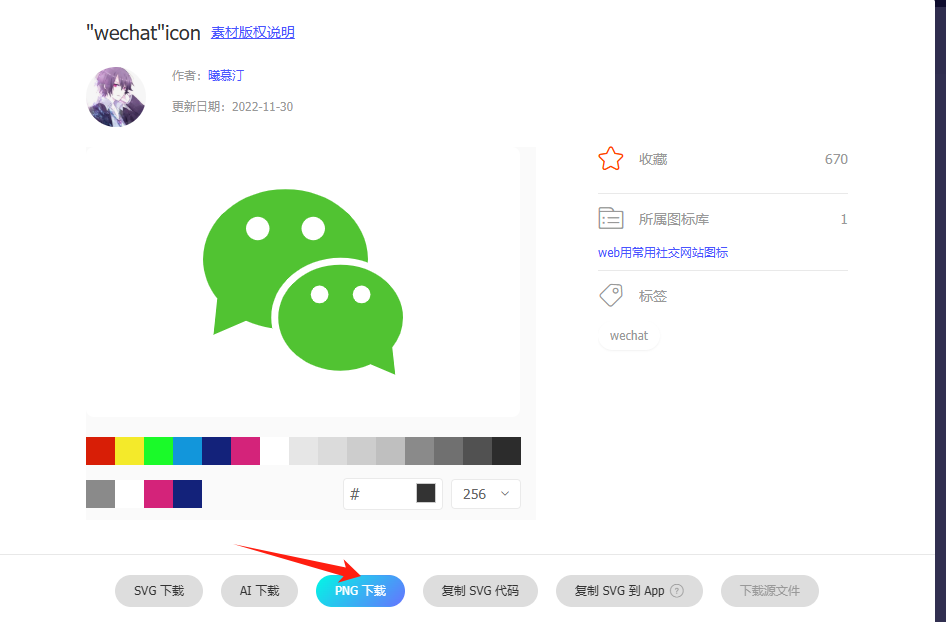This screenshot has height=622, width=946.
Task: Open the web用常用社交网站图标 library link
Action: [x=663, y=253]
